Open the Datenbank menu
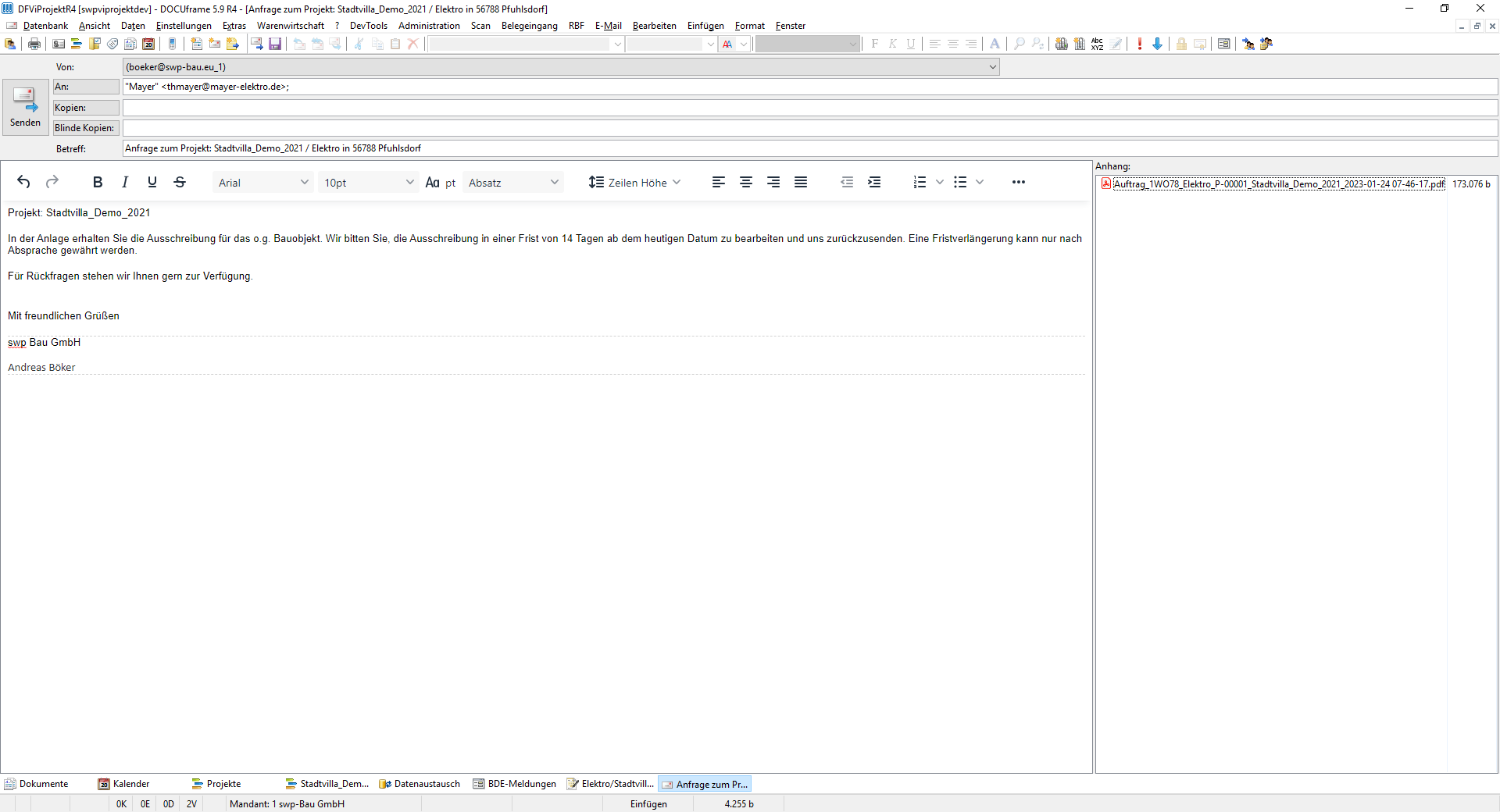Viewport: 1500px width, 812px height. point(45,26)
